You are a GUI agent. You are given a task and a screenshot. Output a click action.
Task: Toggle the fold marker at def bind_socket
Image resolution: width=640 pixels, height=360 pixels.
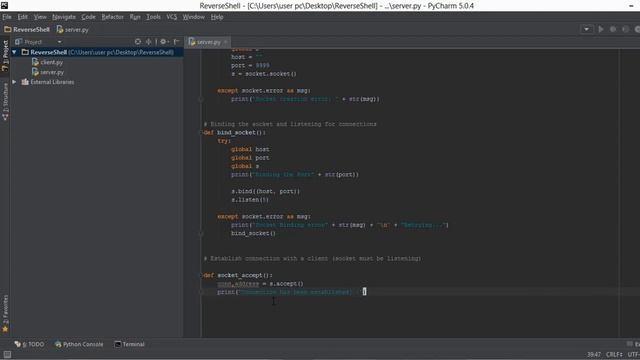201,133
